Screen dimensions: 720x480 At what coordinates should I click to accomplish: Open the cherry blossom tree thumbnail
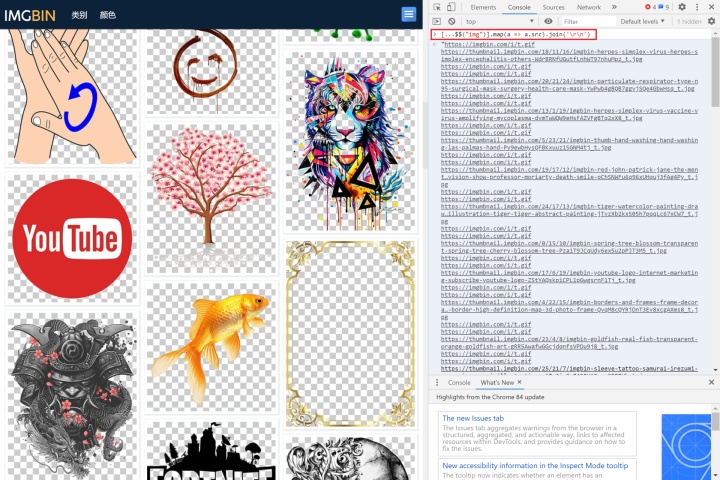211,198
